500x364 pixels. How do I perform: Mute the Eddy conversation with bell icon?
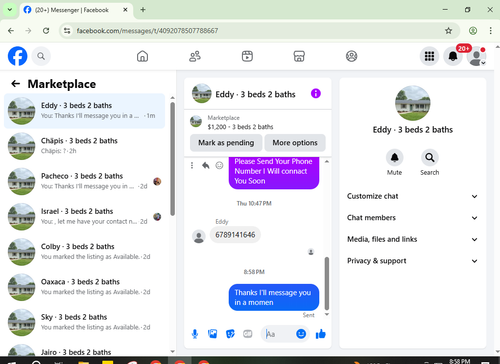(394, 157)
